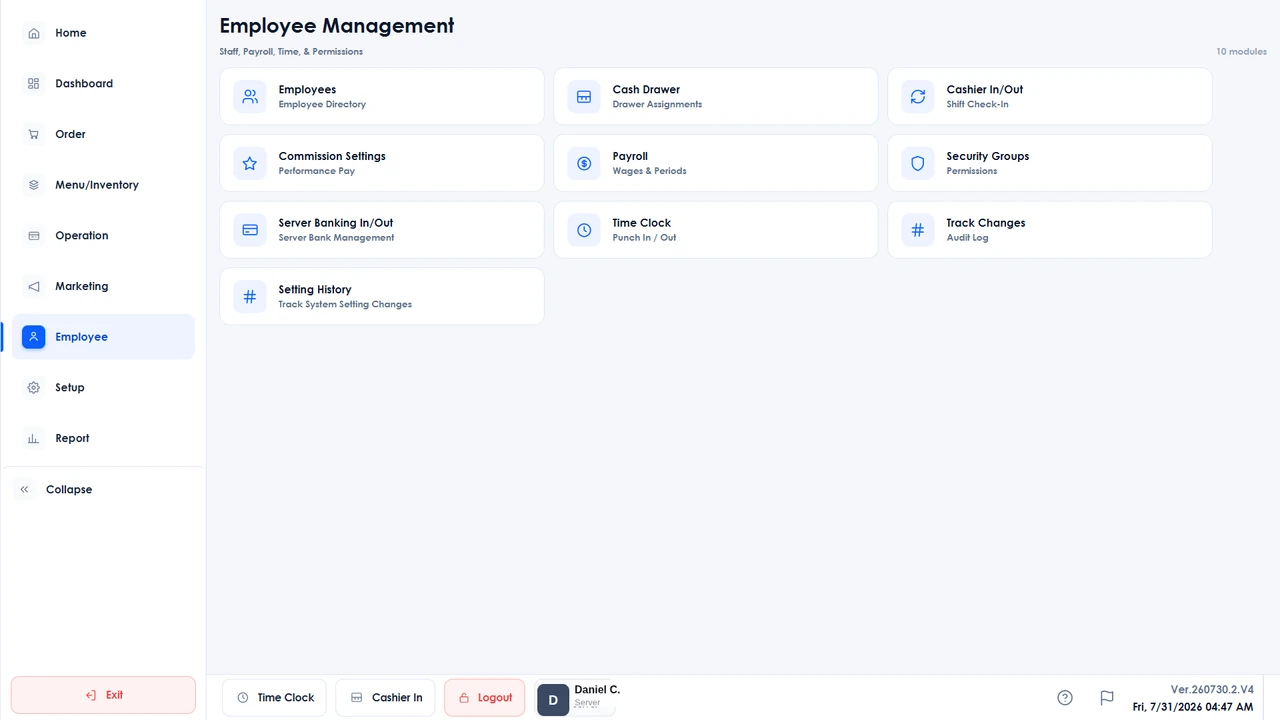1280x720 pixels.
Task: Click the user avatar letter D
Action: (553, 700)
